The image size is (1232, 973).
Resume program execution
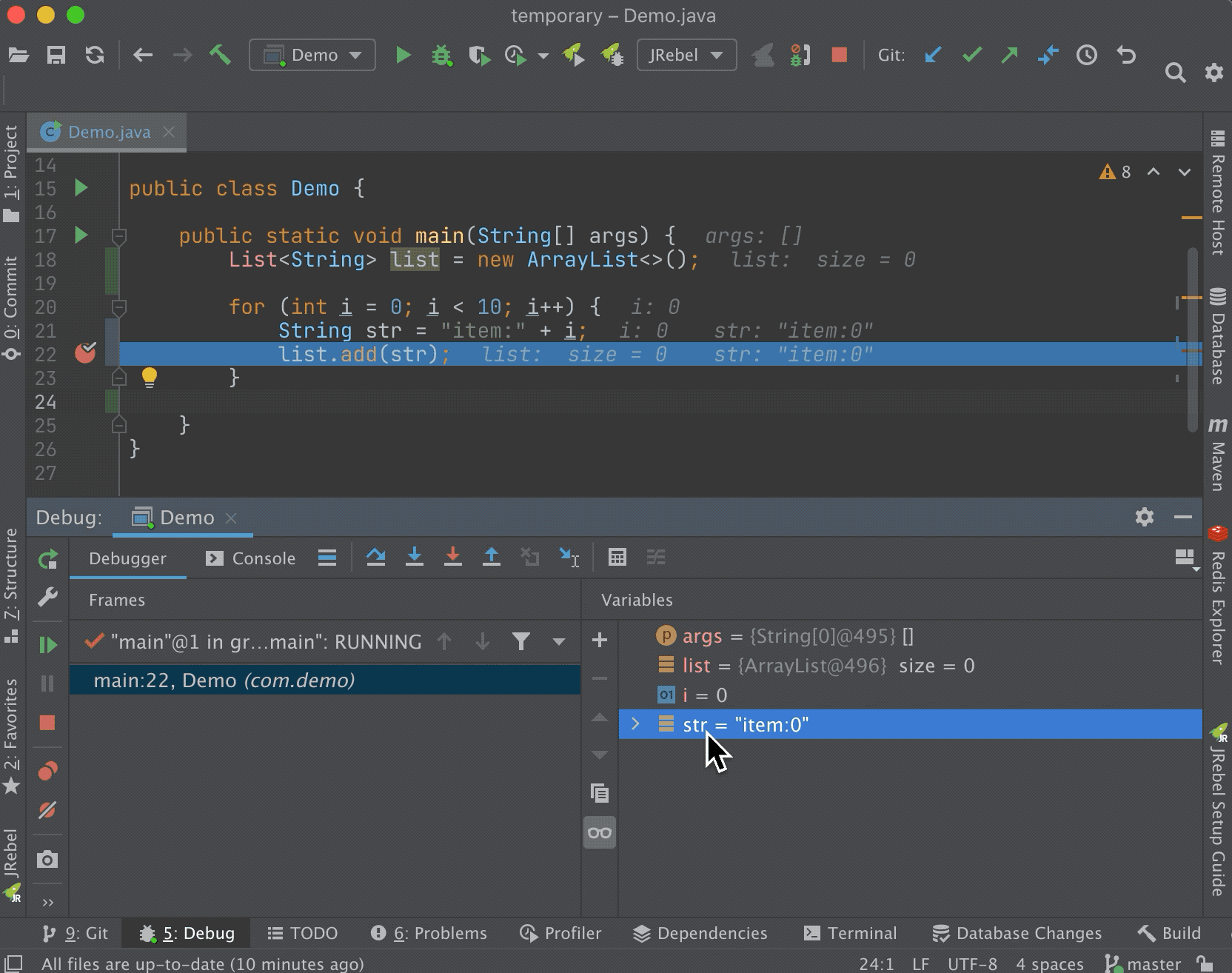[x=47, y=645]
